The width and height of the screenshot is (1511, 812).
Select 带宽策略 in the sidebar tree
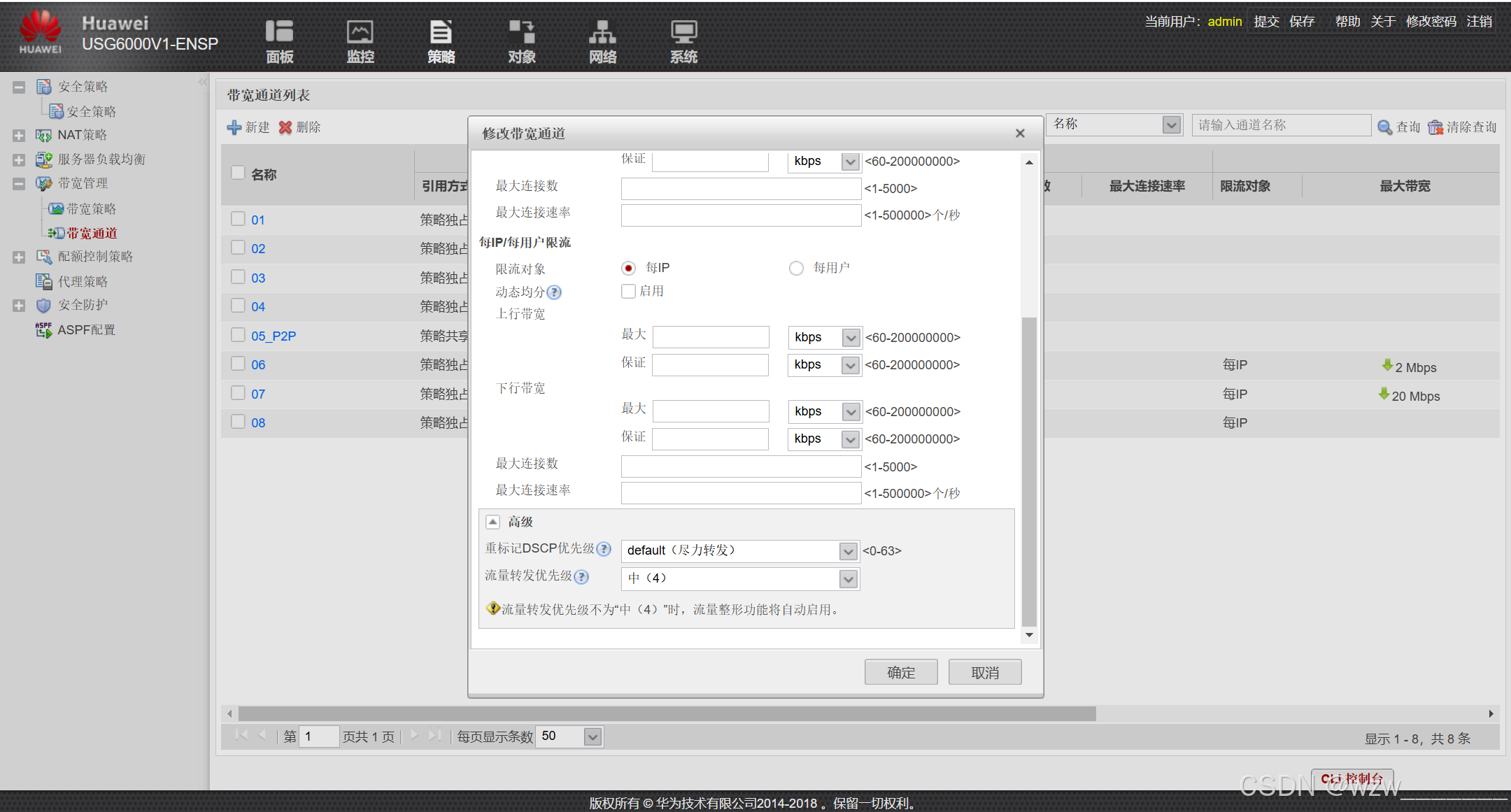pyautogui.click(x=91, y=208)
